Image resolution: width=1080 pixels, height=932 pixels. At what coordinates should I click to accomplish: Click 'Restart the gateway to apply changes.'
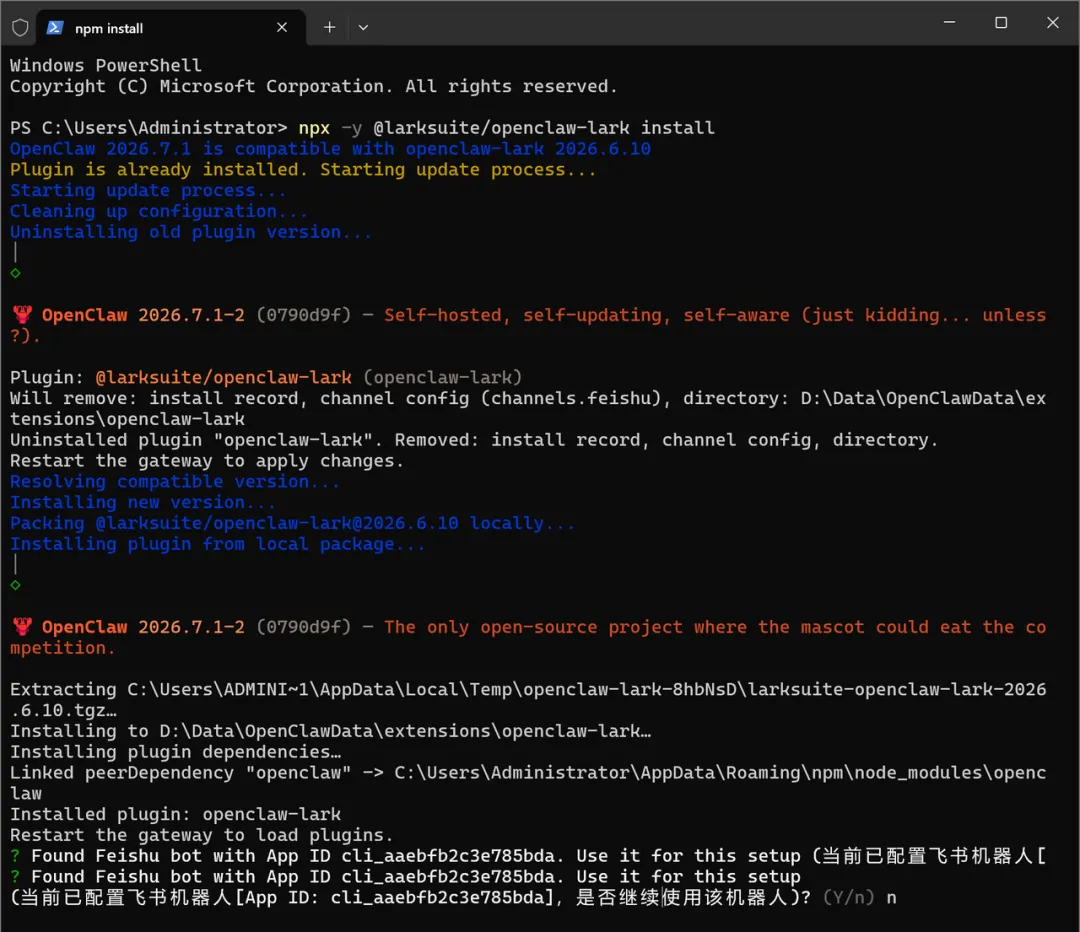207,460
